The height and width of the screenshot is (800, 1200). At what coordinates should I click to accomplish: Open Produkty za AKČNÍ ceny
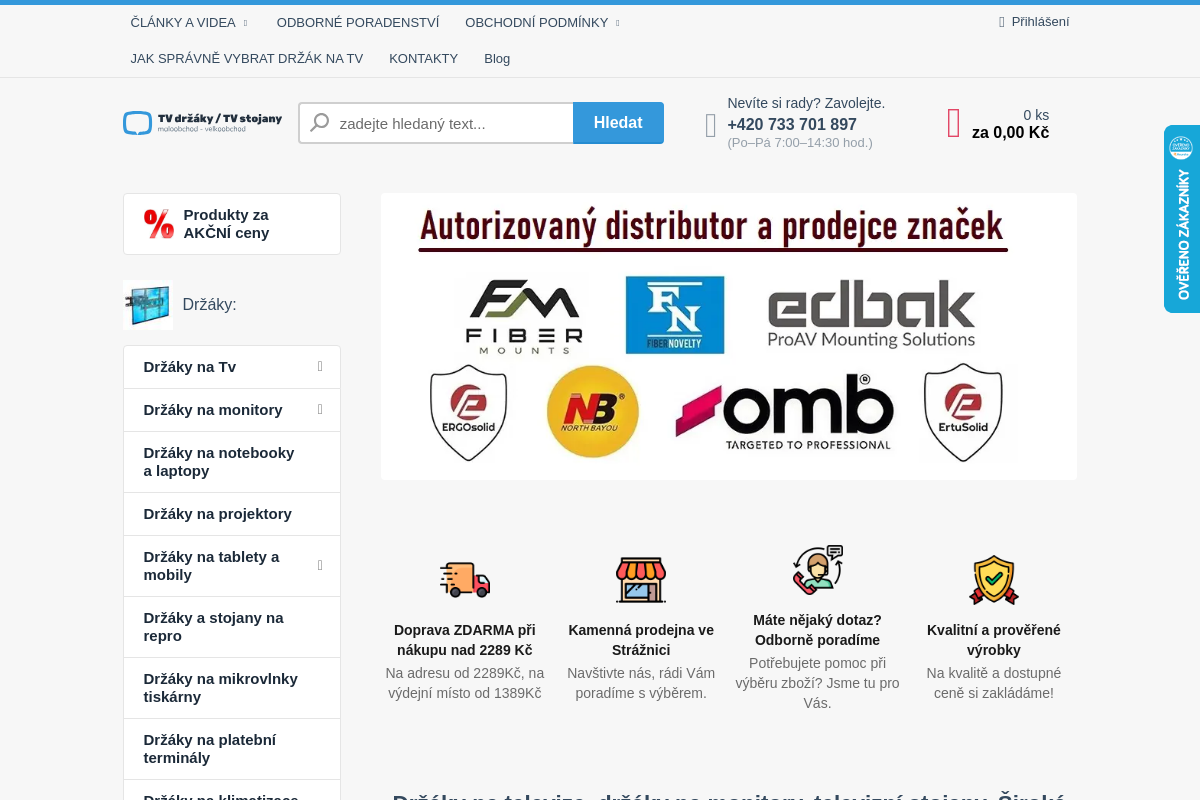[x=232, y=224]
